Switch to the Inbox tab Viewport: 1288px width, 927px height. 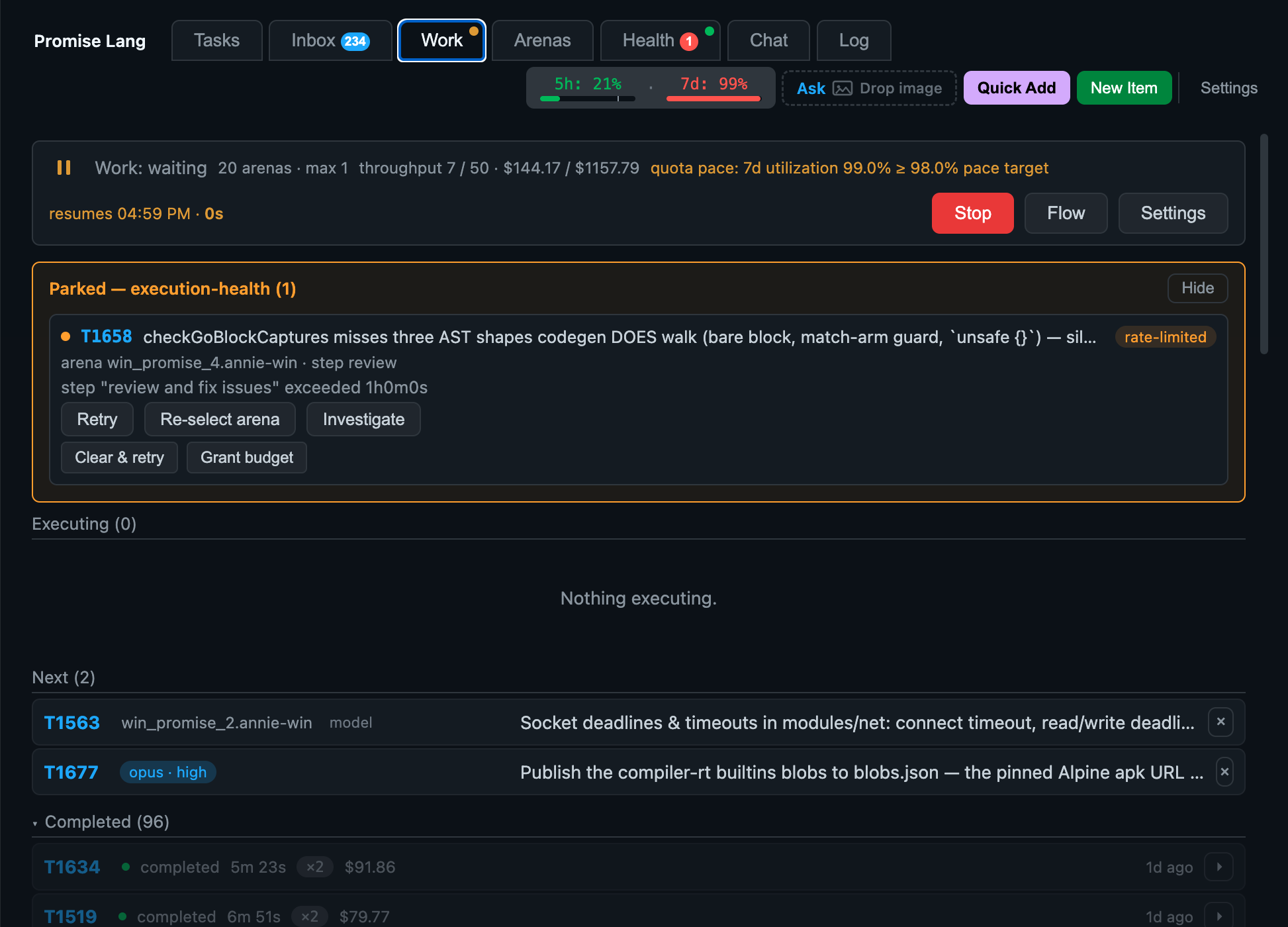click(x=330, y=40)
